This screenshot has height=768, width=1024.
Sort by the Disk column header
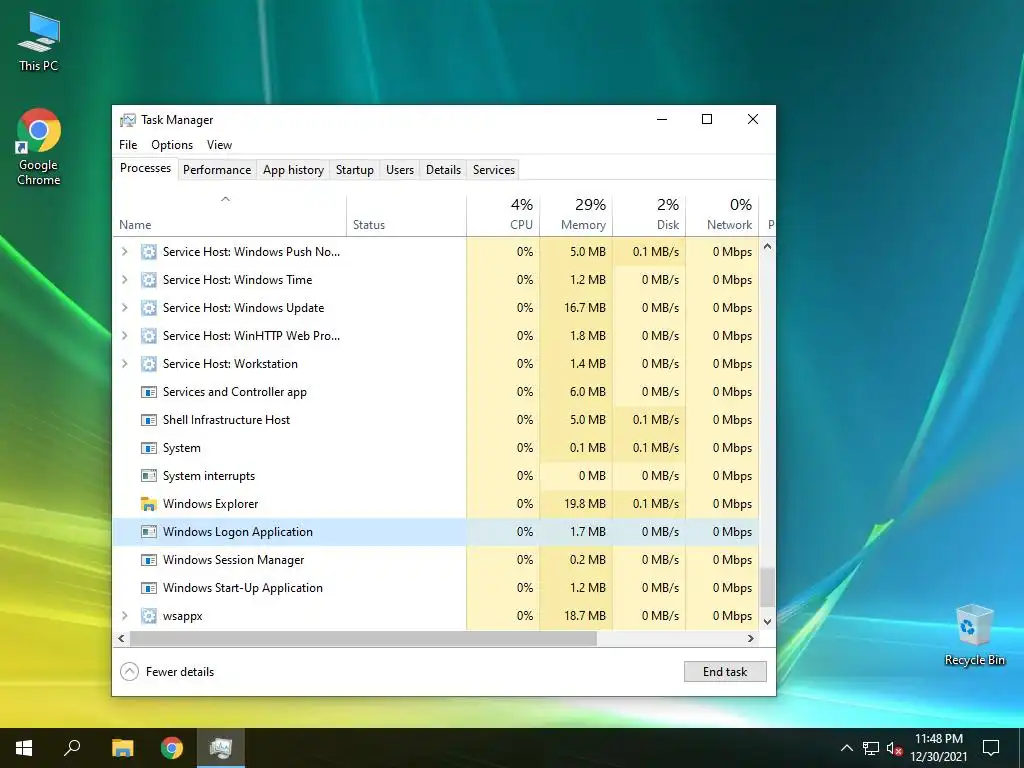(x=649, y=216)
